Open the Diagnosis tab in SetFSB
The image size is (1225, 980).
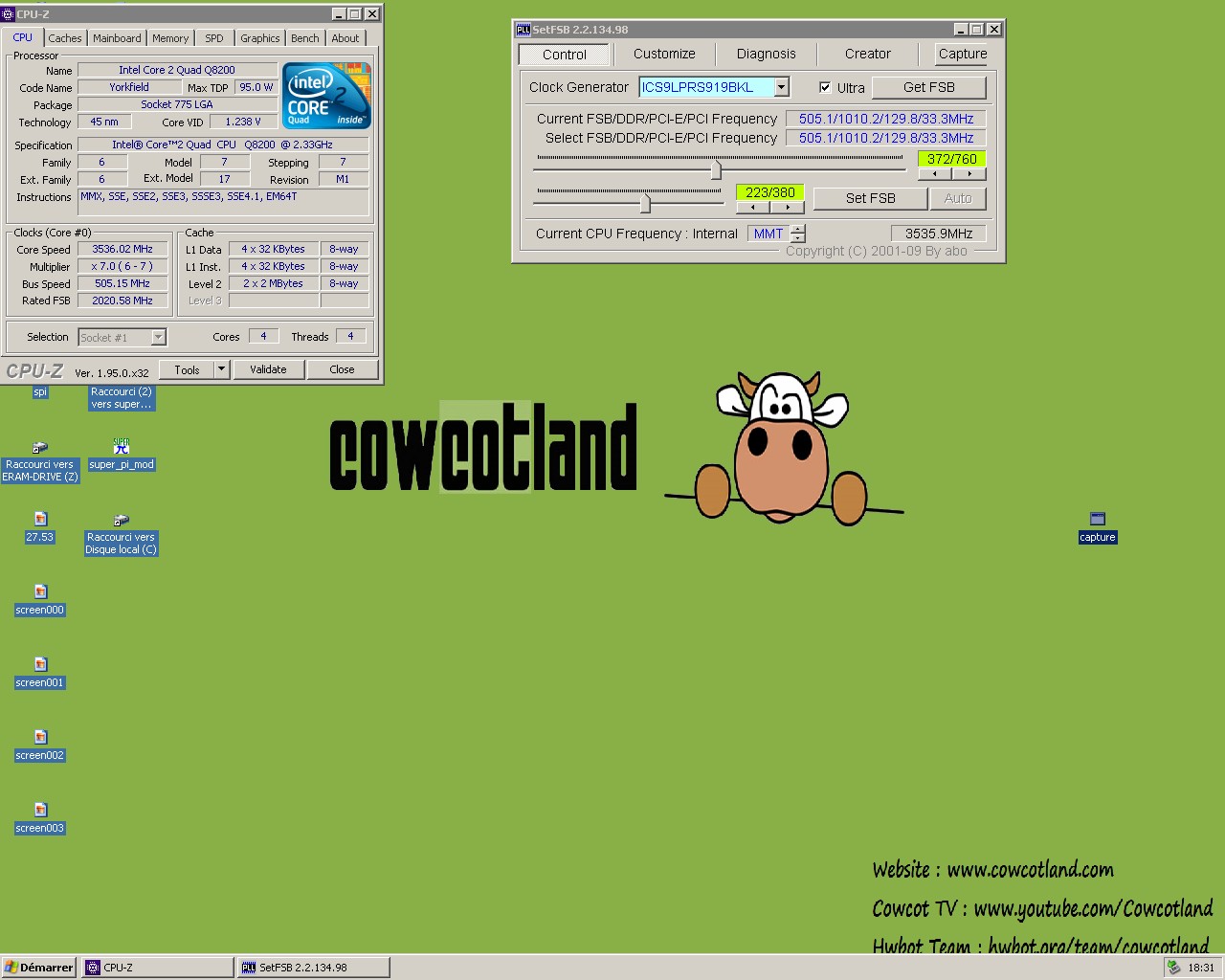(x=766, y=55)
